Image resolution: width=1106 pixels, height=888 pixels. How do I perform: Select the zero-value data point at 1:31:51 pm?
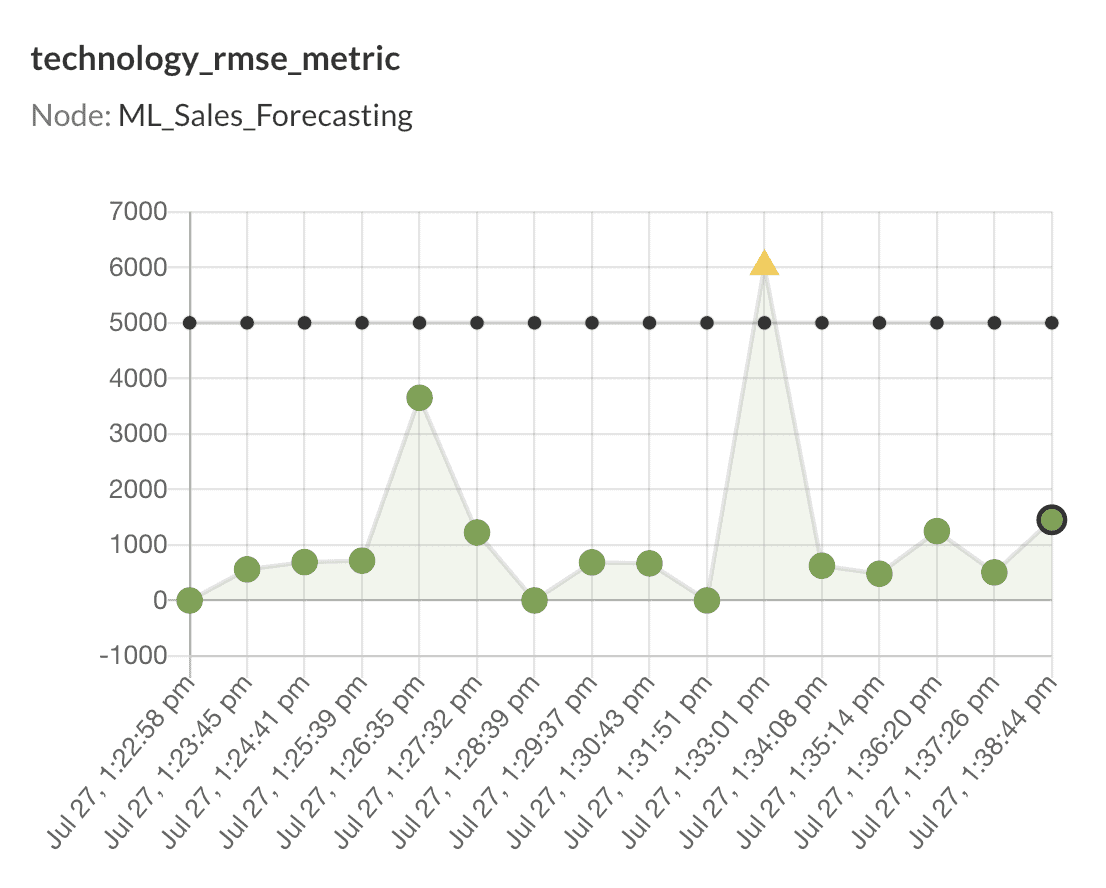coord(707,600)
